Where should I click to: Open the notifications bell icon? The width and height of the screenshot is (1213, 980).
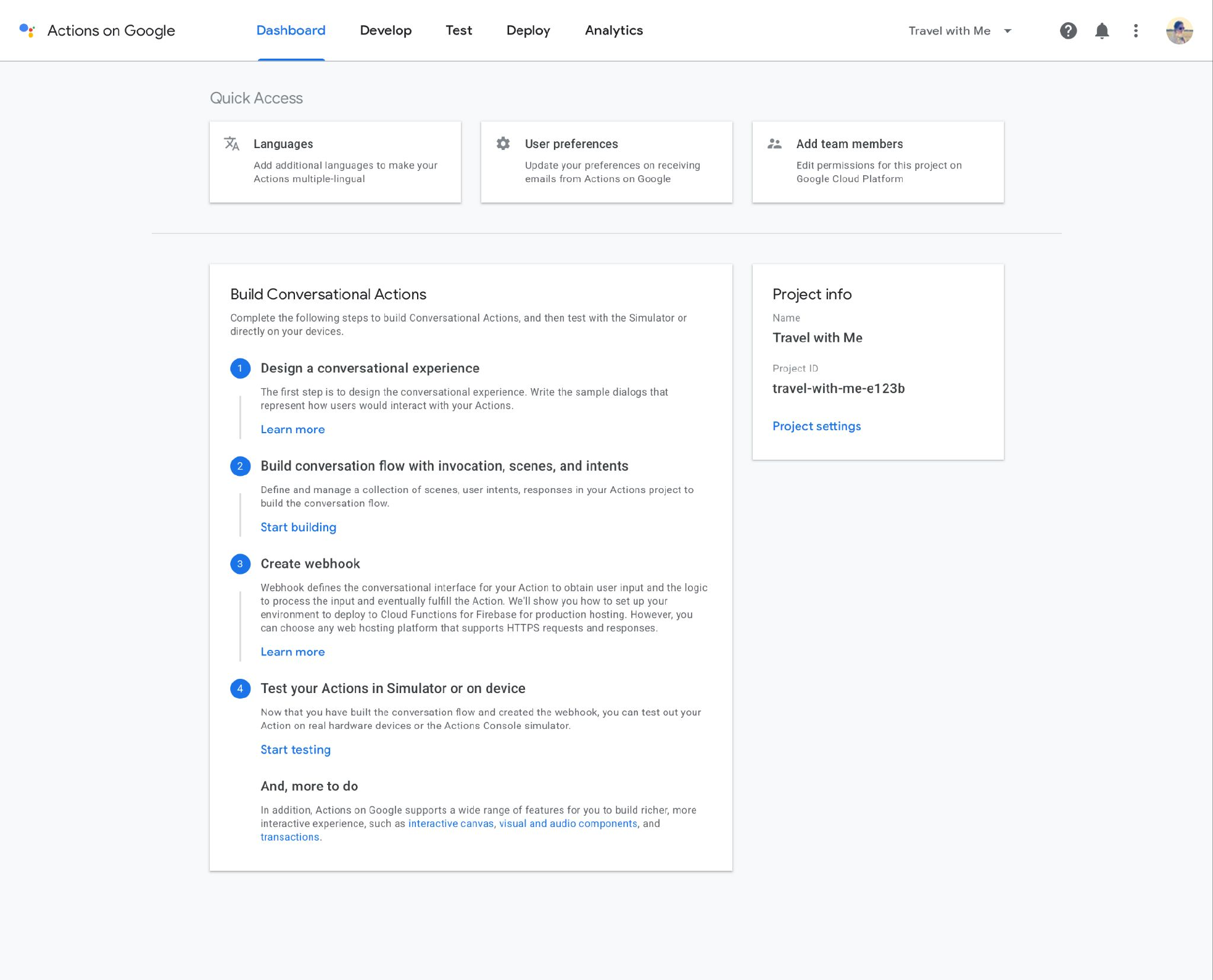point(1101,31)
